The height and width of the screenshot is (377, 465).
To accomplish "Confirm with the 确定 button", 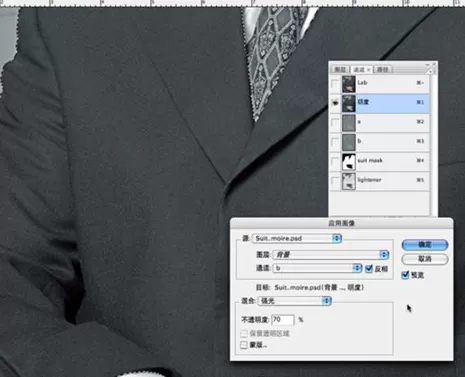I will click(x=425, y=245).
